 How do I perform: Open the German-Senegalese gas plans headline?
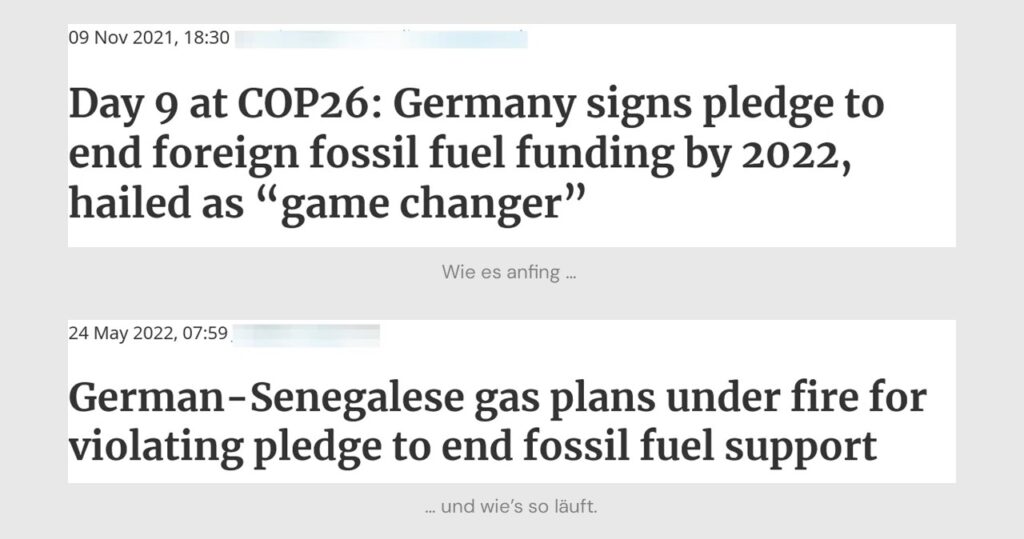(x=498, y=423)
